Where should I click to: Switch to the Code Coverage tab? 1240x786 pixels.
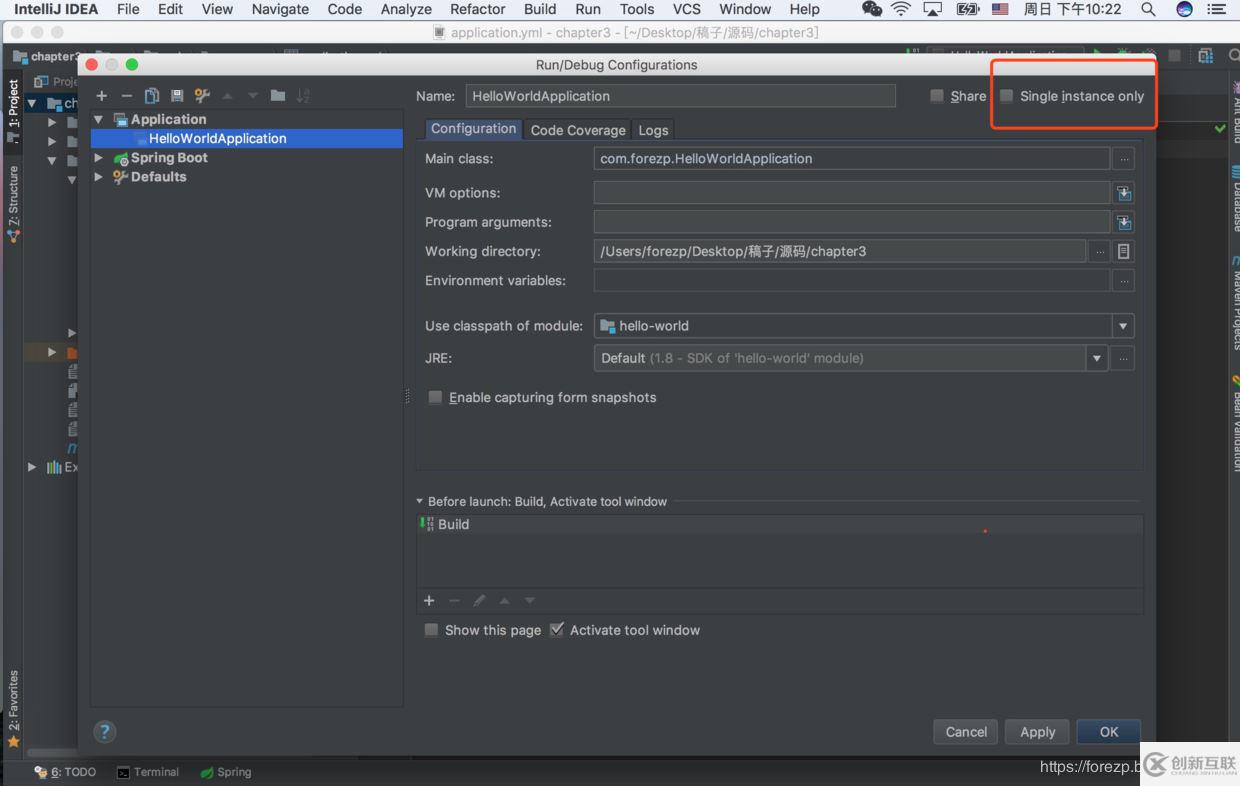(x=577, y=130)
